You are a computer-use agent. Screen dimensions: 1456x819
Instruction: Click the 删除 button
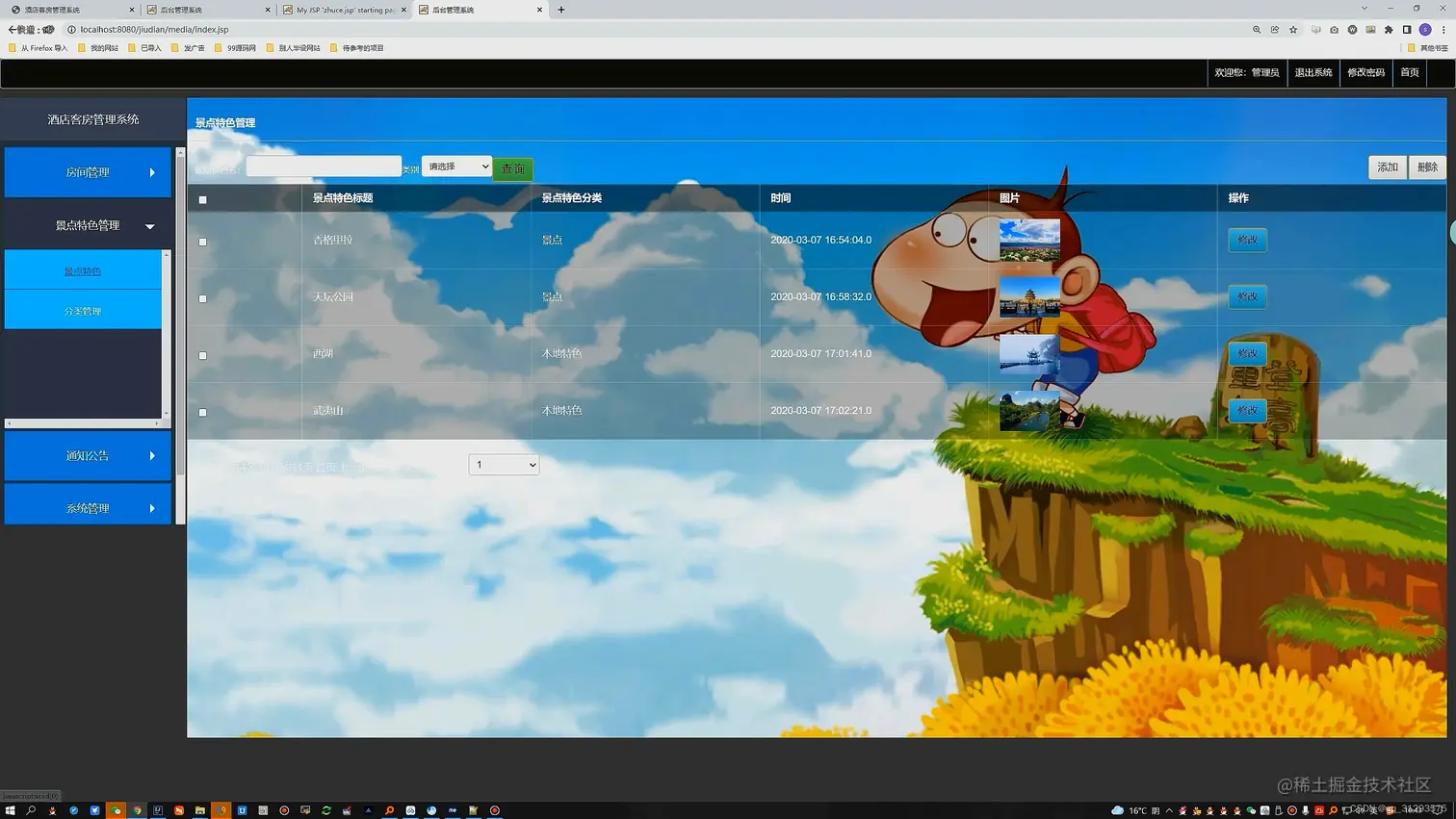[x=1427, y=167]
